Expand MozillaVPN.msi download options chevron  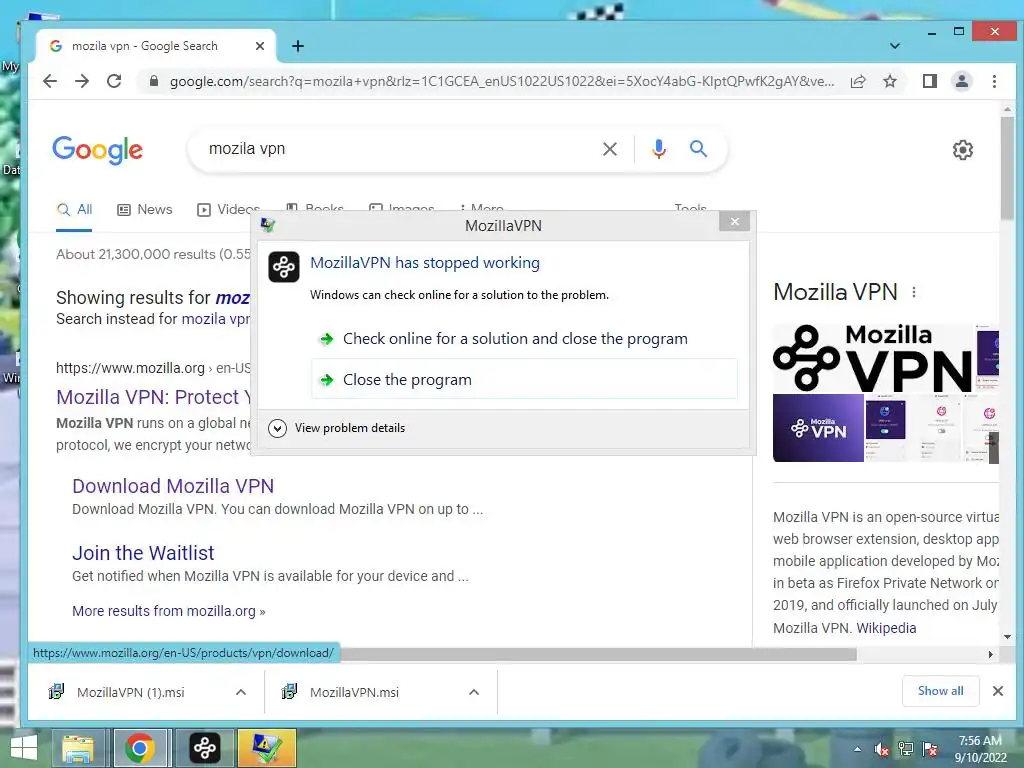[x=474, y=692]
